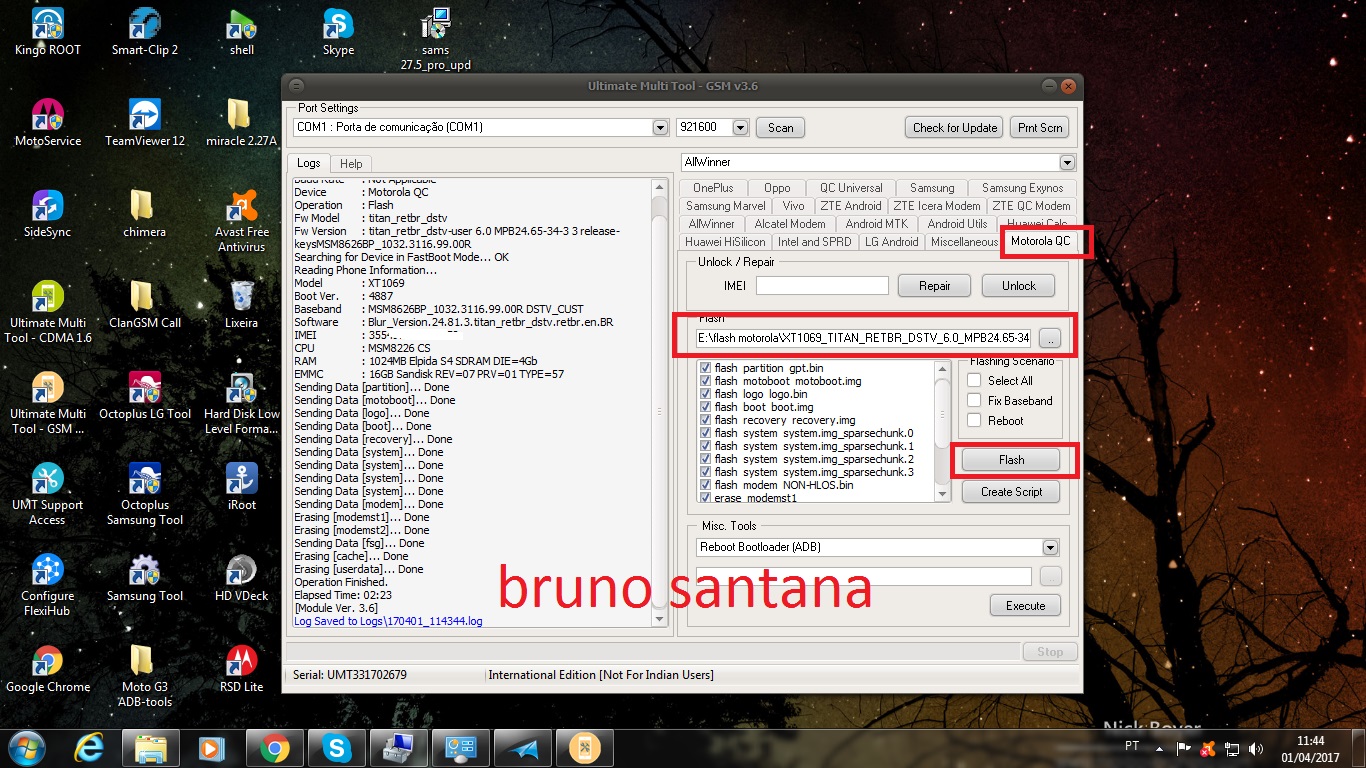The height and width of the screenshot is (768, 1366).
Task: Click the Unlock button
Action: 1019,286
